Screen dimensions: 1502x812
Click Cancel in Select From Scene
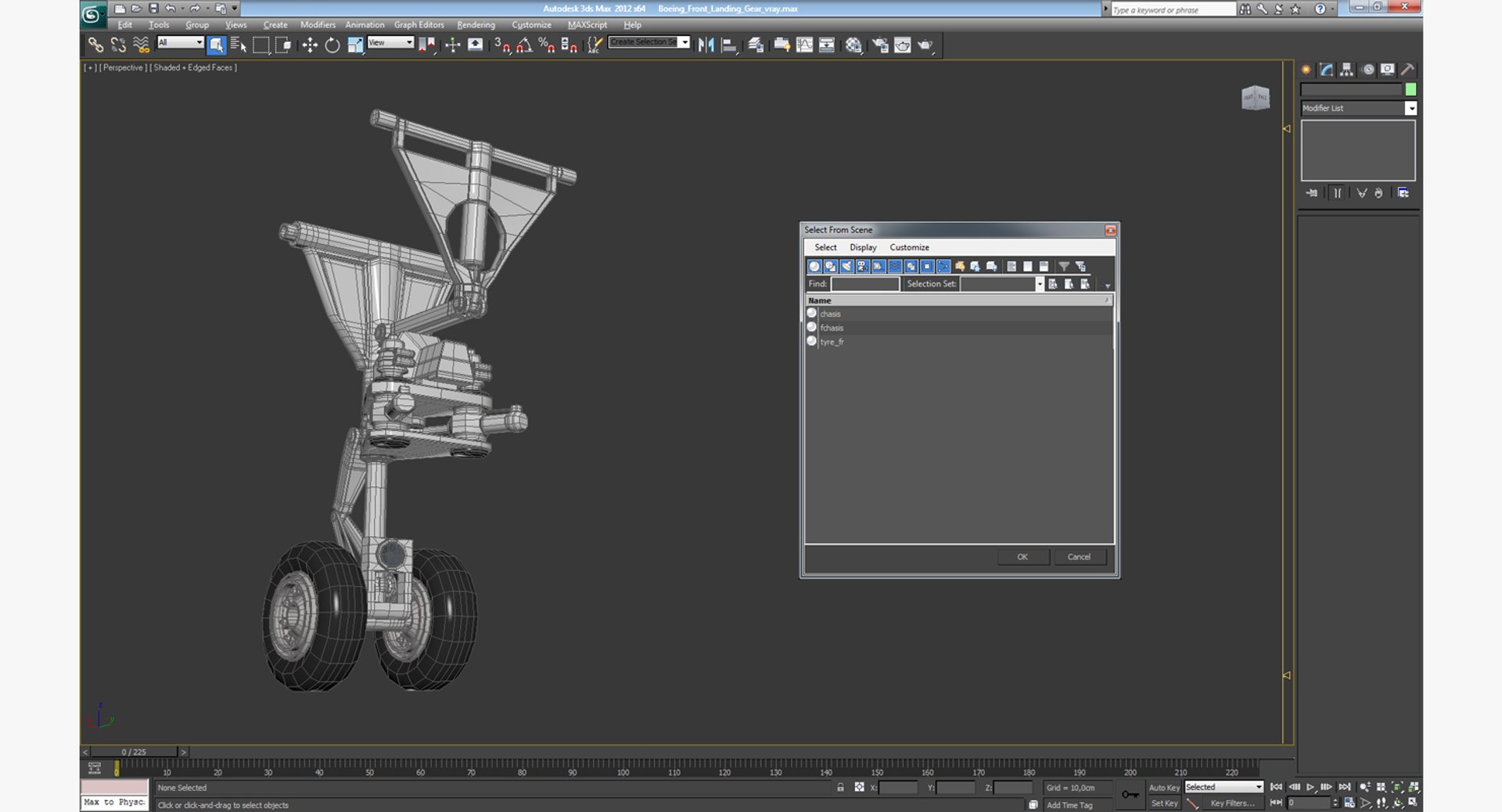click(1079, 557)
